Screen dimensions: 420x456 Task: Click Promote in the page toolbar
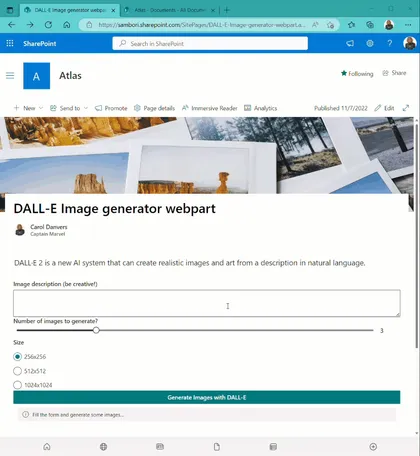click(111, 108)
